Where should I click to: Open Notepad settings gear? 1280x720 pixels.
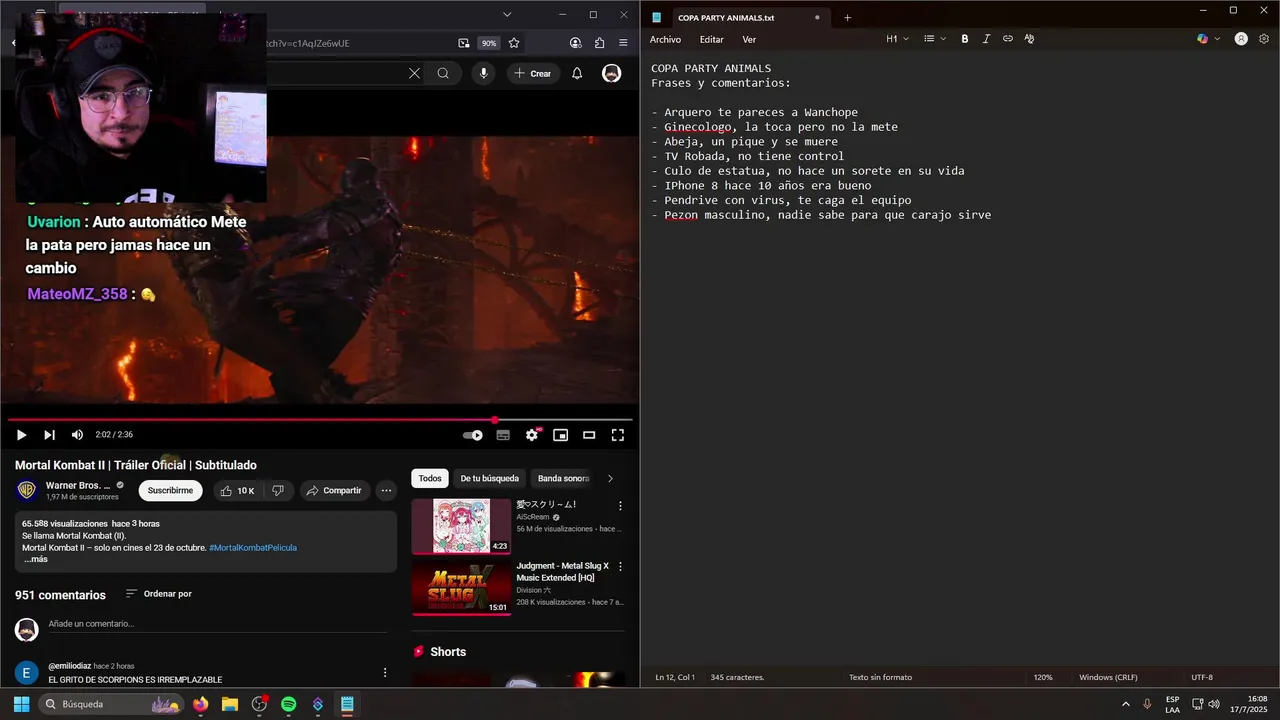(1264, 39)
